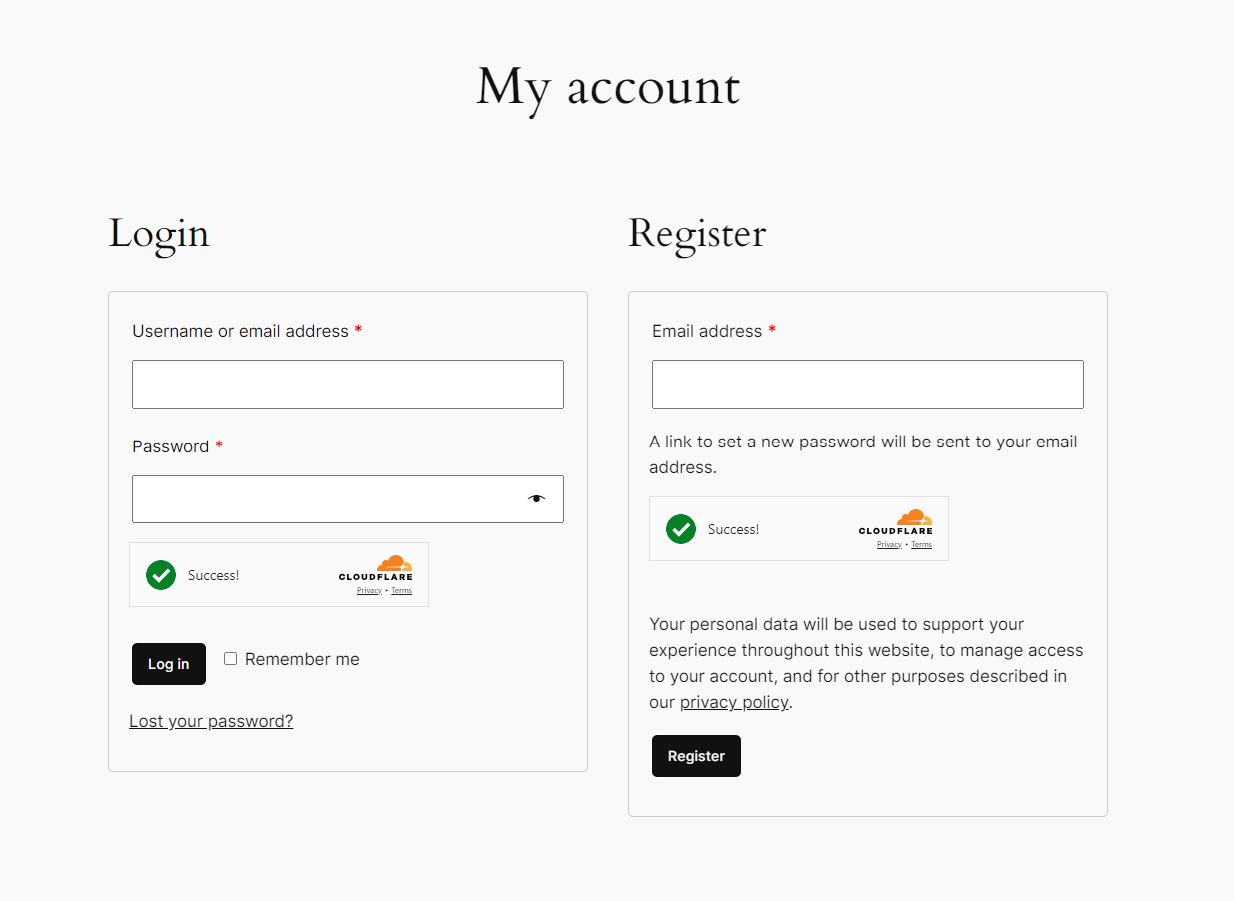Click the Username or email address label
1234x901 pixels.
[x=240, y=331]
